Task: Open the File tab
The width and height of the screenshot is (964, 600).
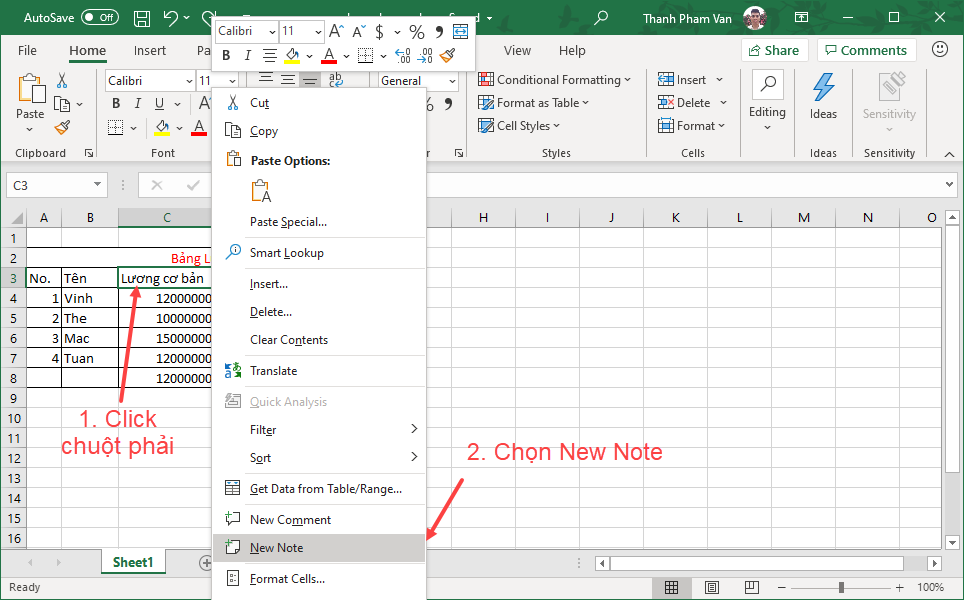Action: (x=27, y=50)
